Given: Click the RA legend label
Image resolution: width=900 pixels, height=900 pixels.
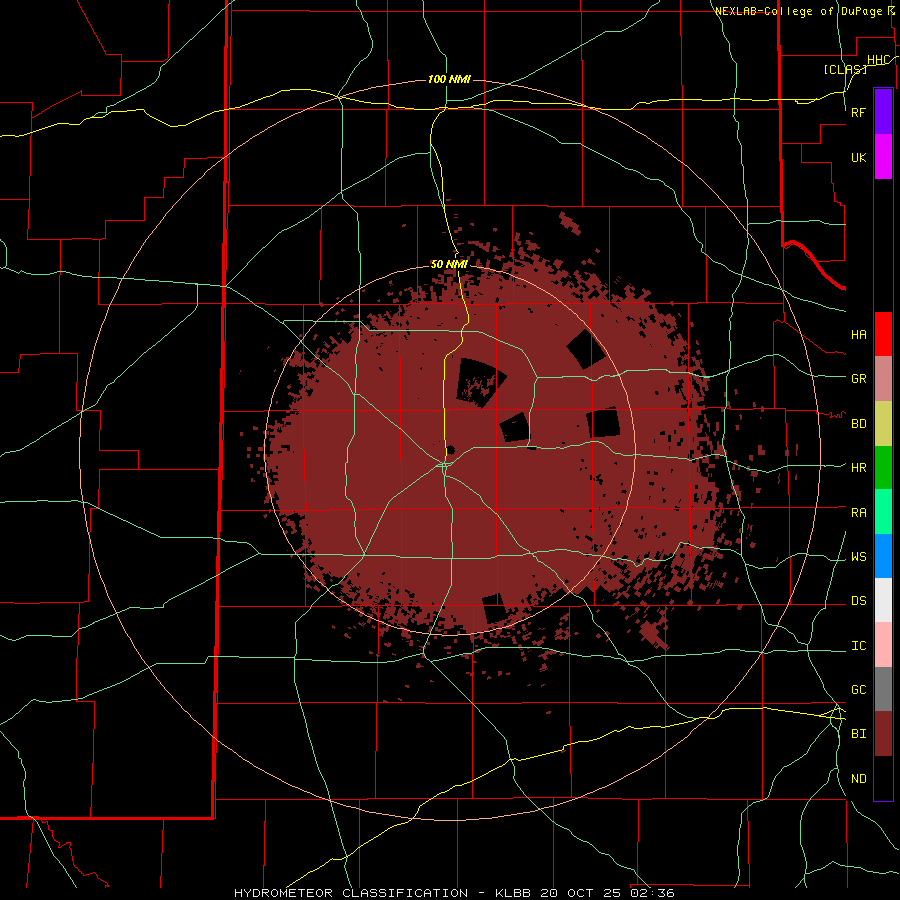Looking at the screenshot, I should click(859, 513).
